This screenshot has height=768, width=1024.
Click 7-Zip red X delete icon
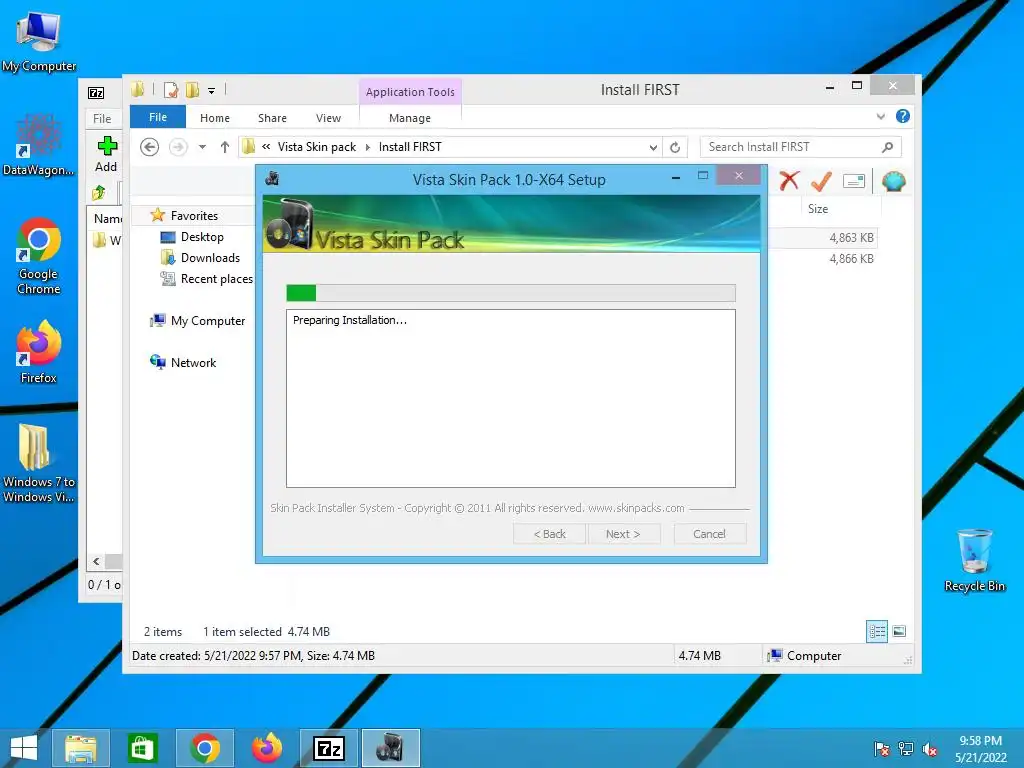[789, 181]
